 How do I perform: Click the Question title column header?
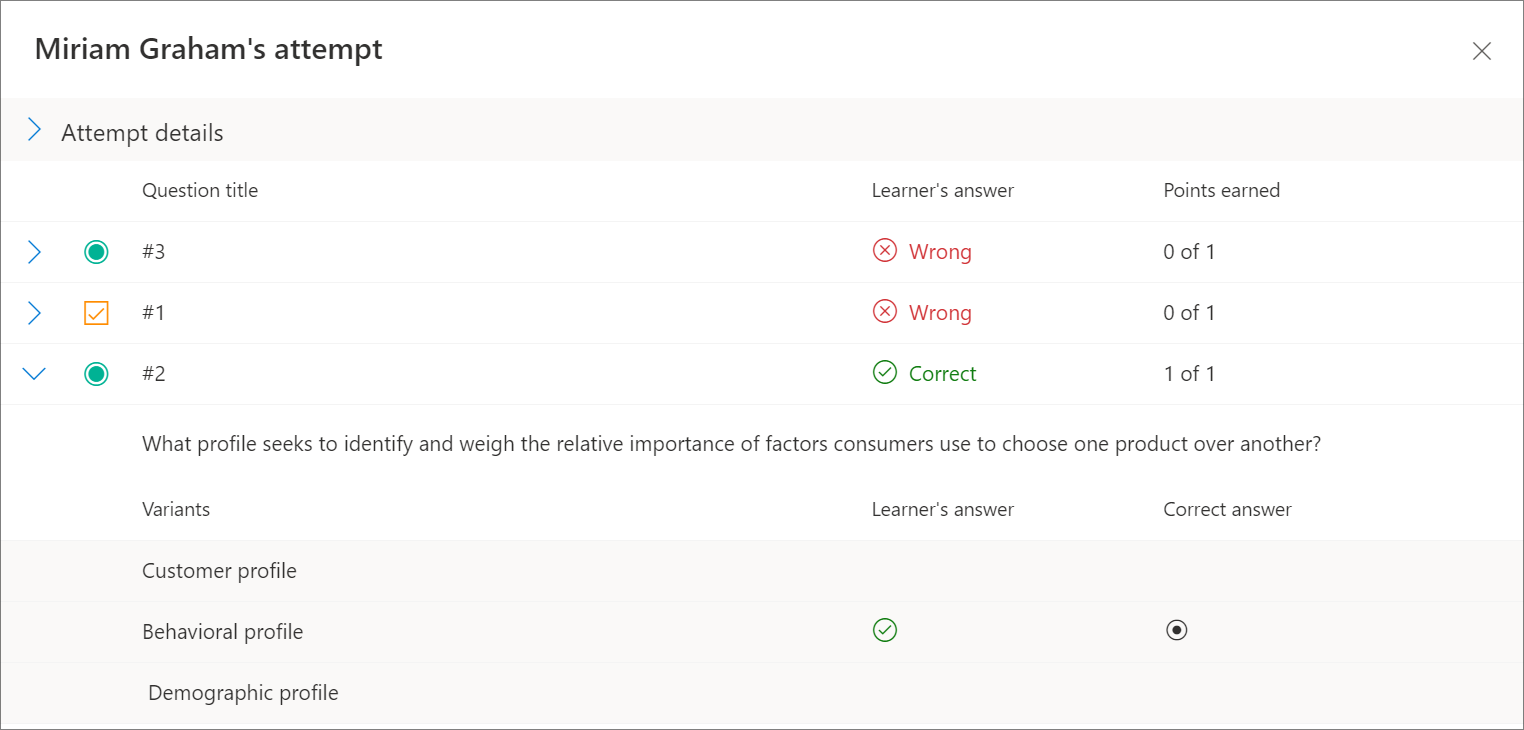pyautogui.click(x=200, y=190)
